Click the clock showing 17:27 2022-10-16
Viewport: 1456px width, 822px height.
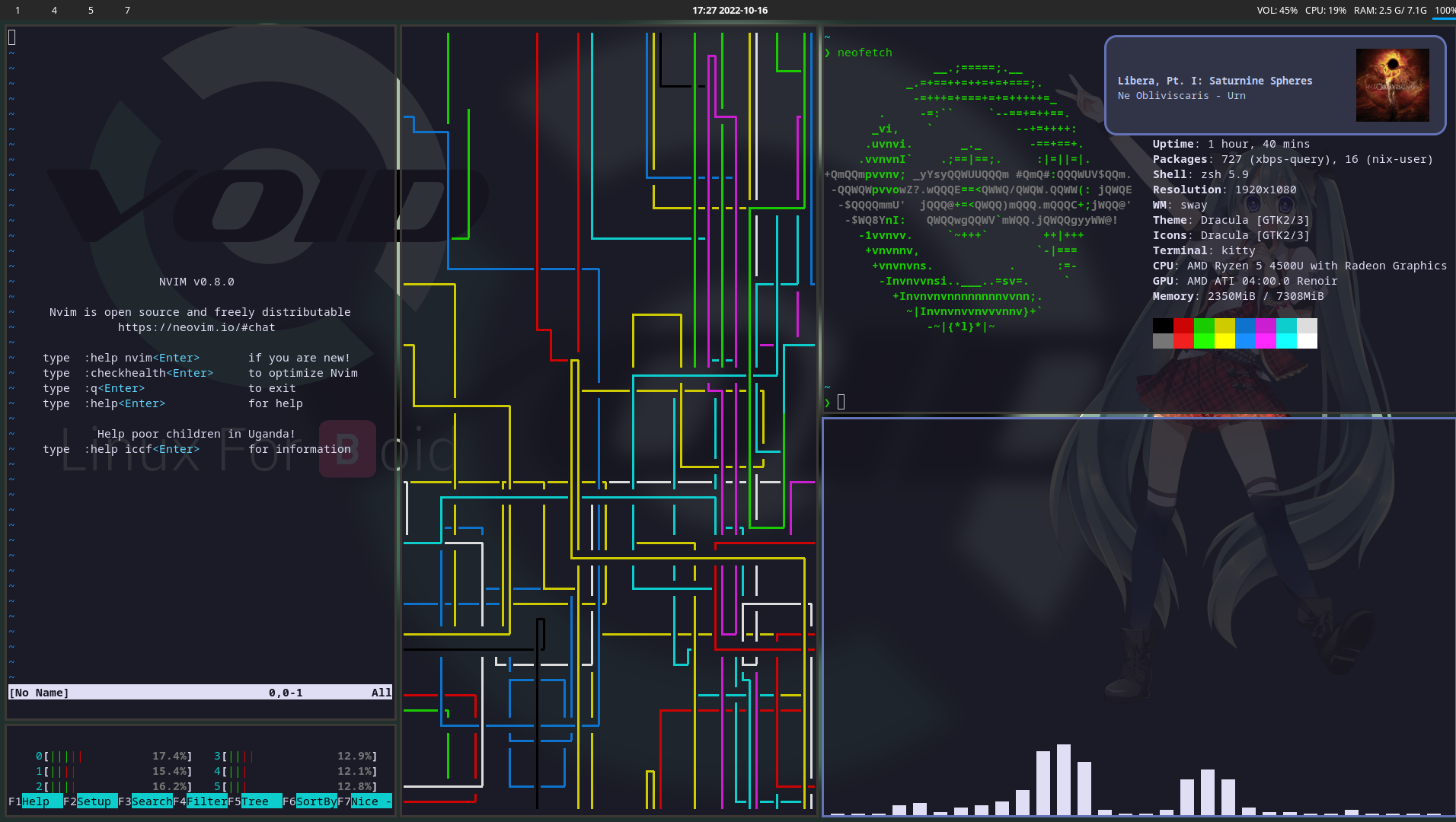coord(730,10)
